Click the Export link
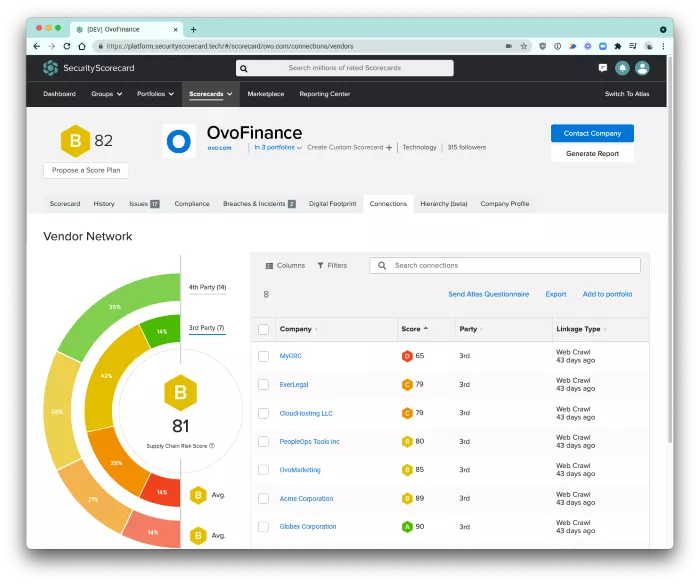700x584 pixels. pyautogui.click(x=556, y=294)
